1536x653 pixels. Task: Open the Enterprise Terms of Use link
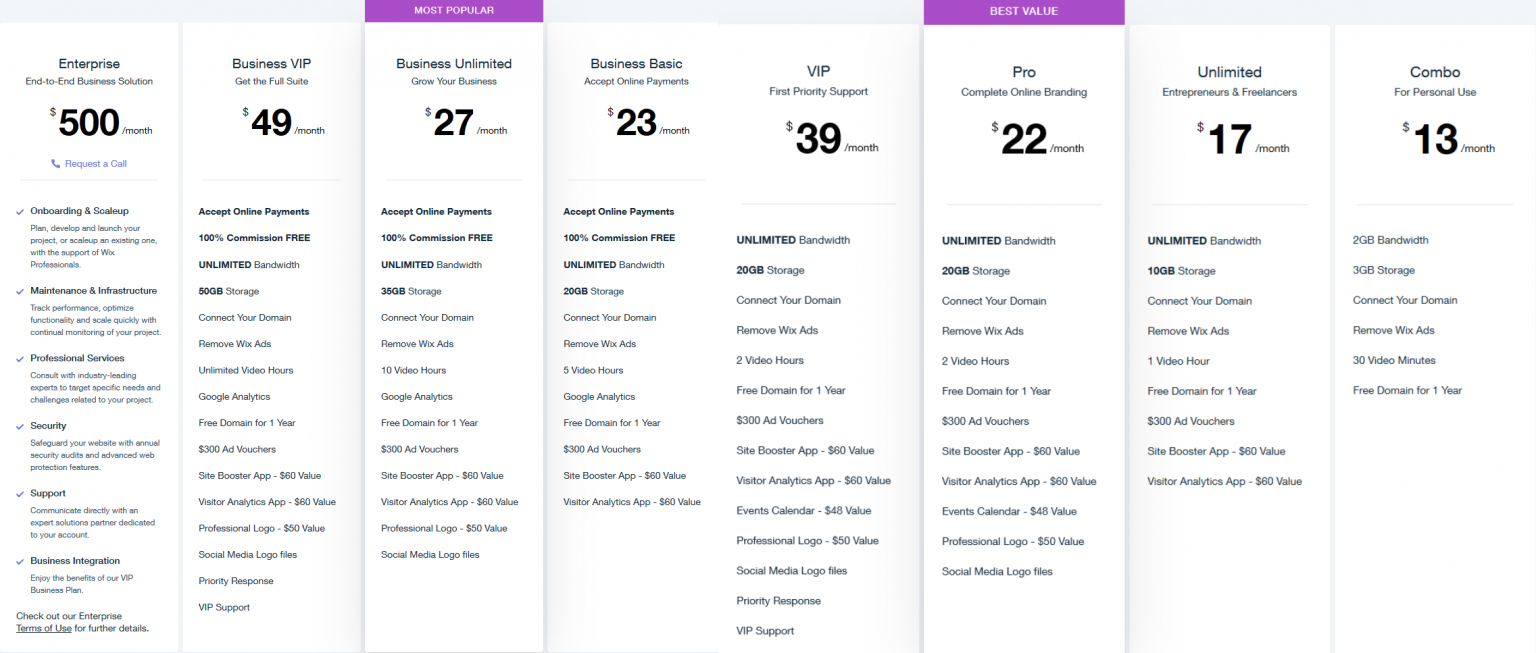(44, 628)
